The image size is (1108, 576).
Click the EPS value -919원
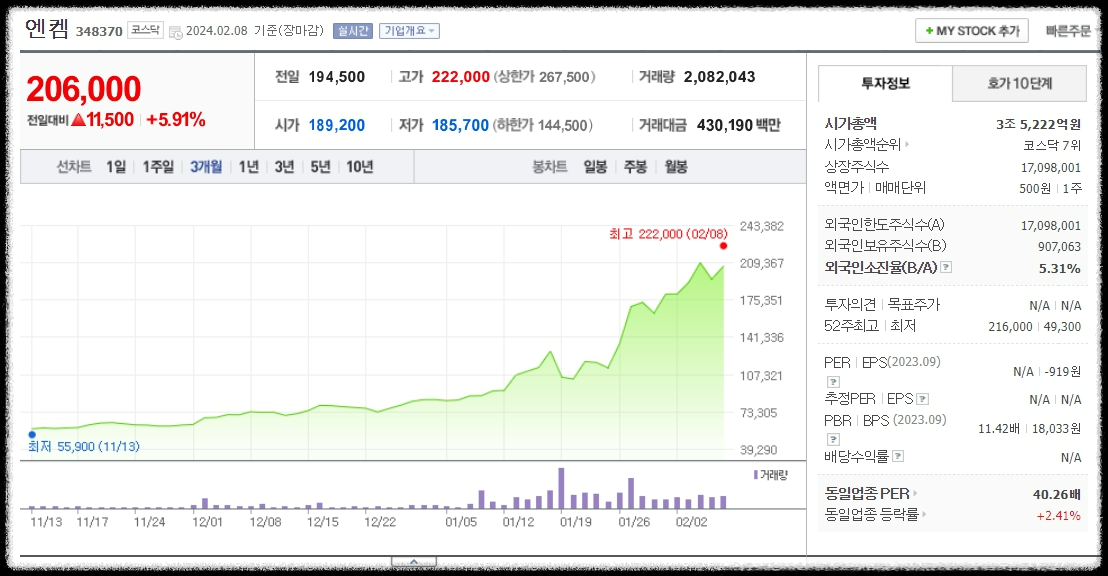(1063, 372)
